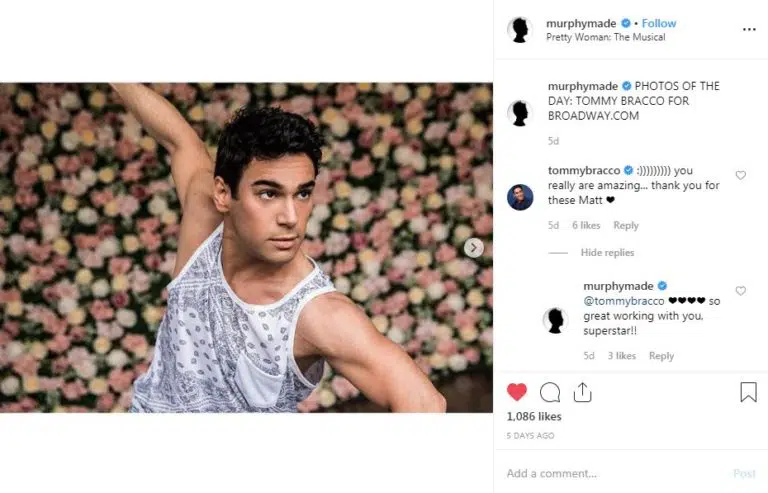Click the red heart like icon
Screen dimensions: 768x493
pos(517,392)
